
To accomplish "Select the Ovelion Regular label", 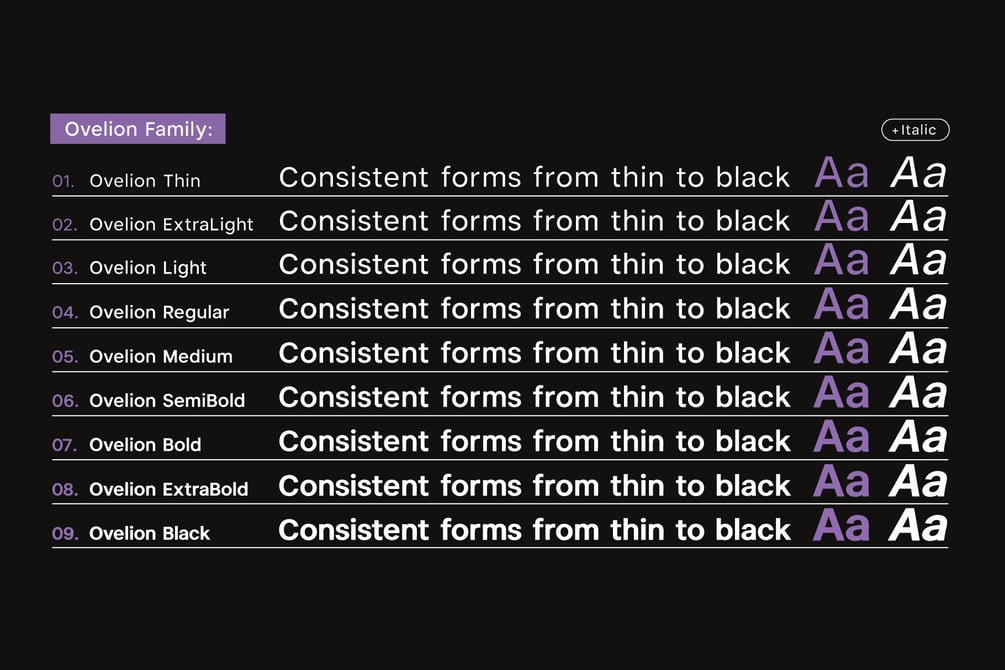I will click(x=159, y=312).
